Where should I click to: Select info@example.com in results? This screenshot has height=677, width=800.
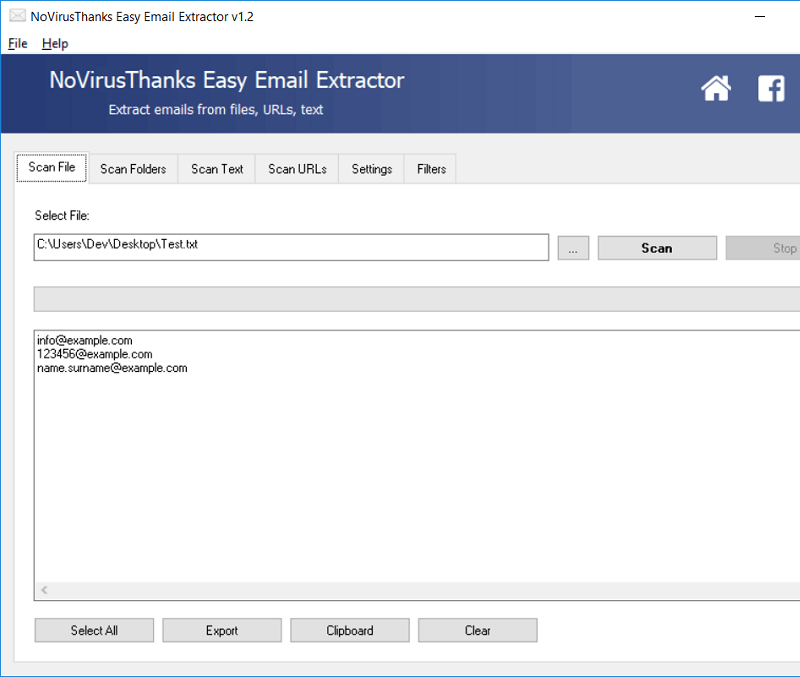85,340
